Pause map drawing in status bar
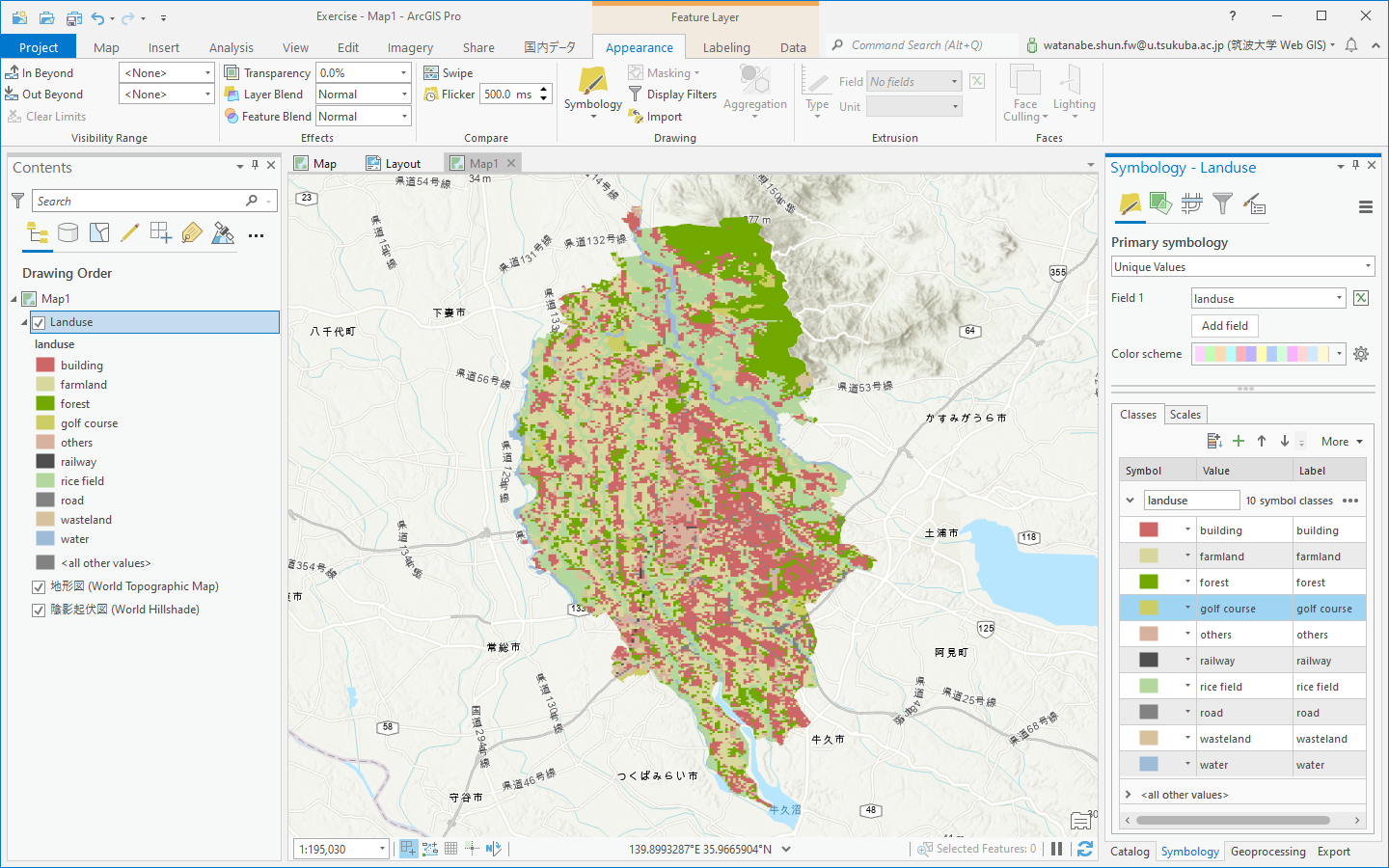The image size is (1389, 868). click(x=1057, y=849)
